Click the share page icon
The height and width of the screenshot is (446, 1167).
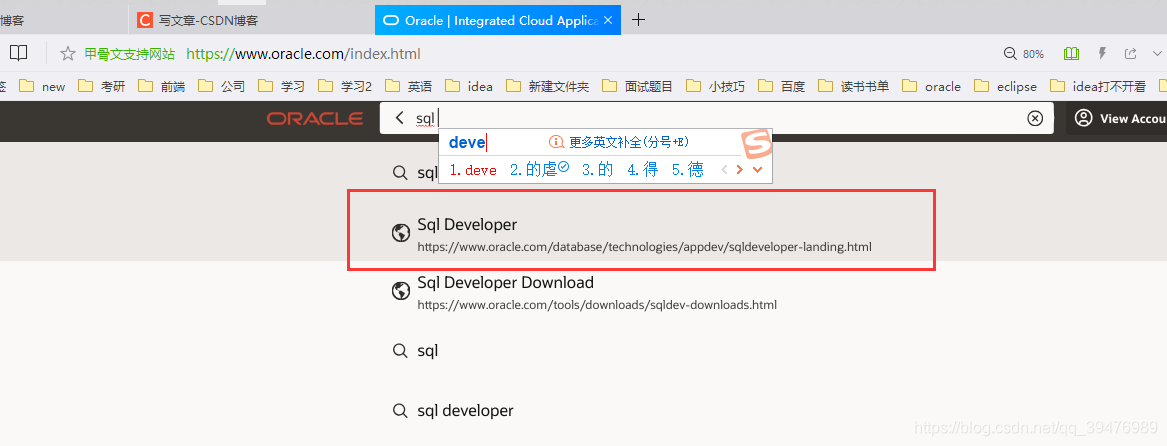[x=1131, y=54]
